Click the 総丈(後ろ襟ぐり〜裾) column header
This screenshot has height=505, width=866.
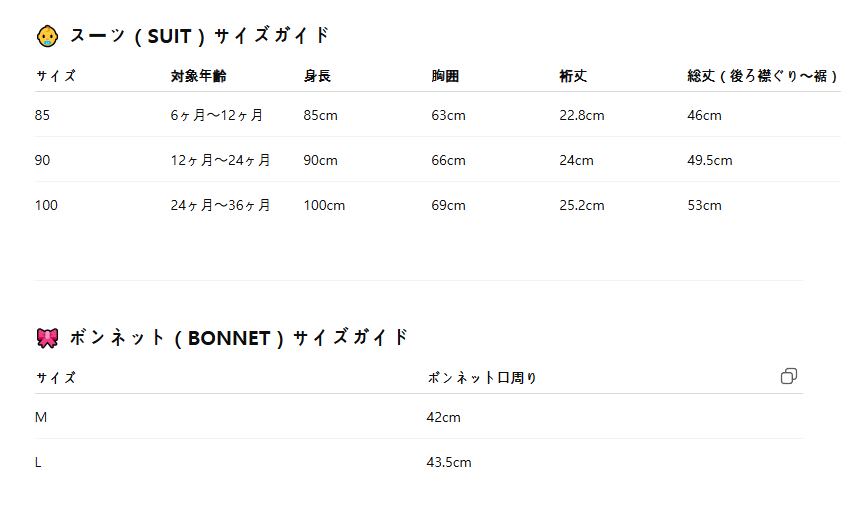pos(762,76)
